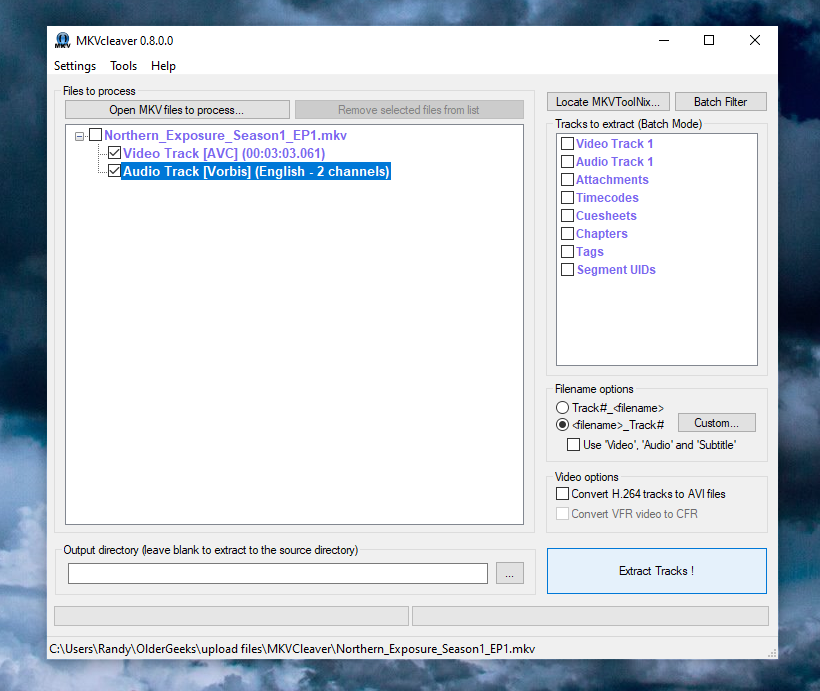Minimize the MKVcleaver window

pos(664,40)
